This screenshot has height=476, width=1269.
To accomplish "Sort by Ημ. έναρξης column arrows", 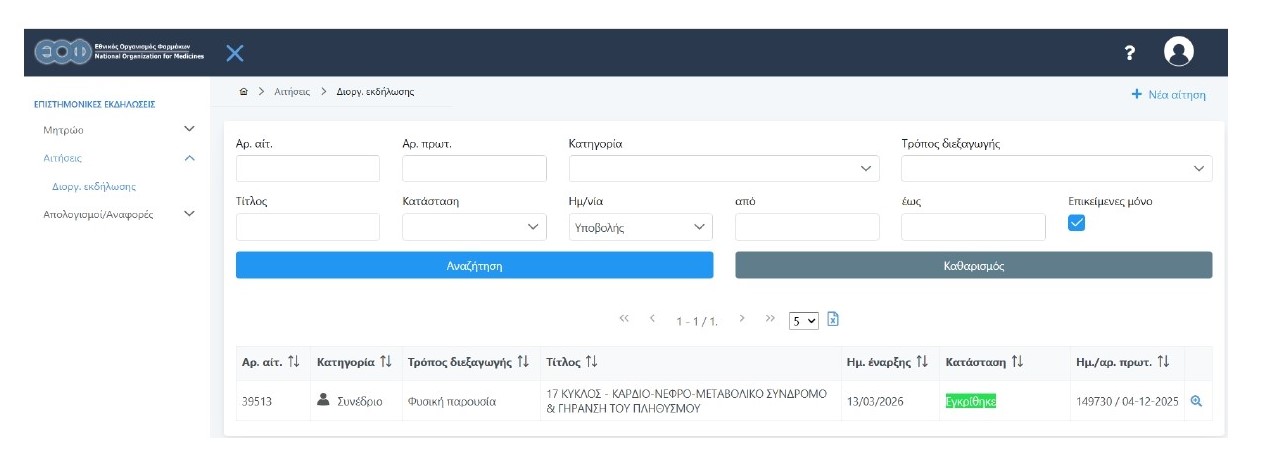I will (922, 362).
